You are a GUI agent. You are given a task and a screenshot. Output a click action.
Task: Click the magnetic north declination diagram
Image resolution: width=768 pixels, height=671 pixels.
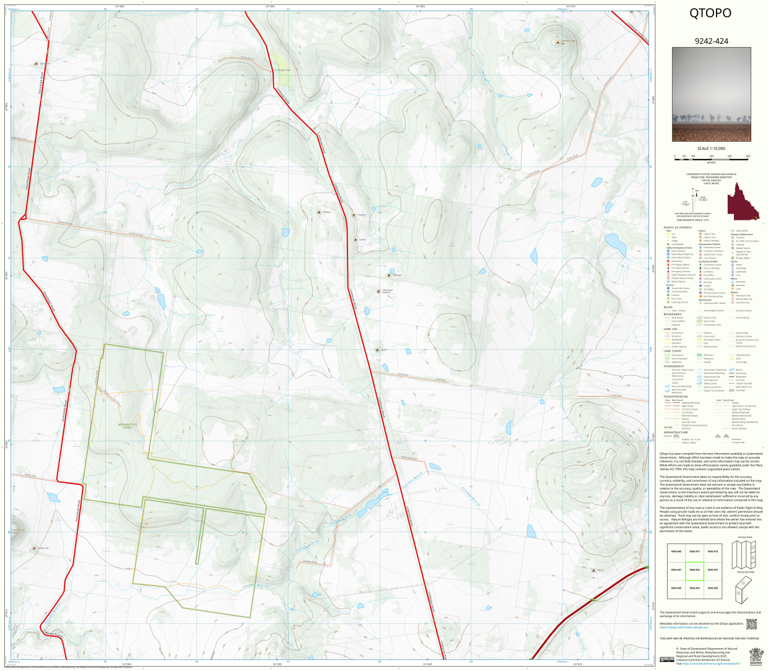pyautogui.click(x=693, y=201)
